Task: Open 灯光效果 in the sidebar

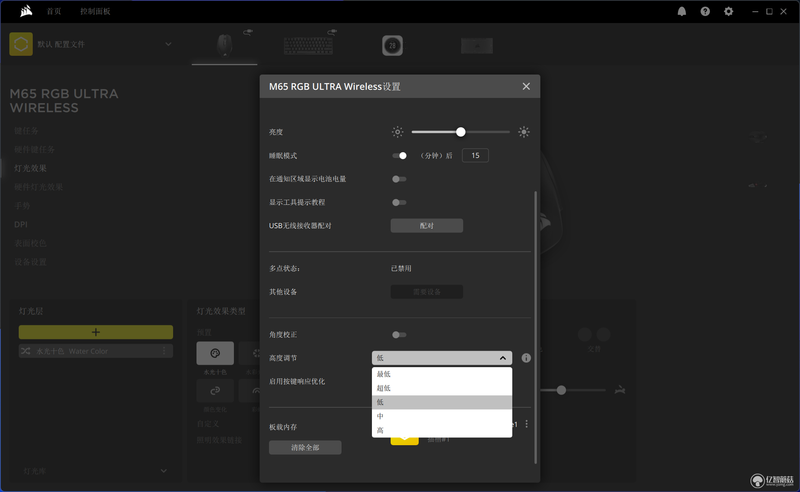Action: (30, 168)
